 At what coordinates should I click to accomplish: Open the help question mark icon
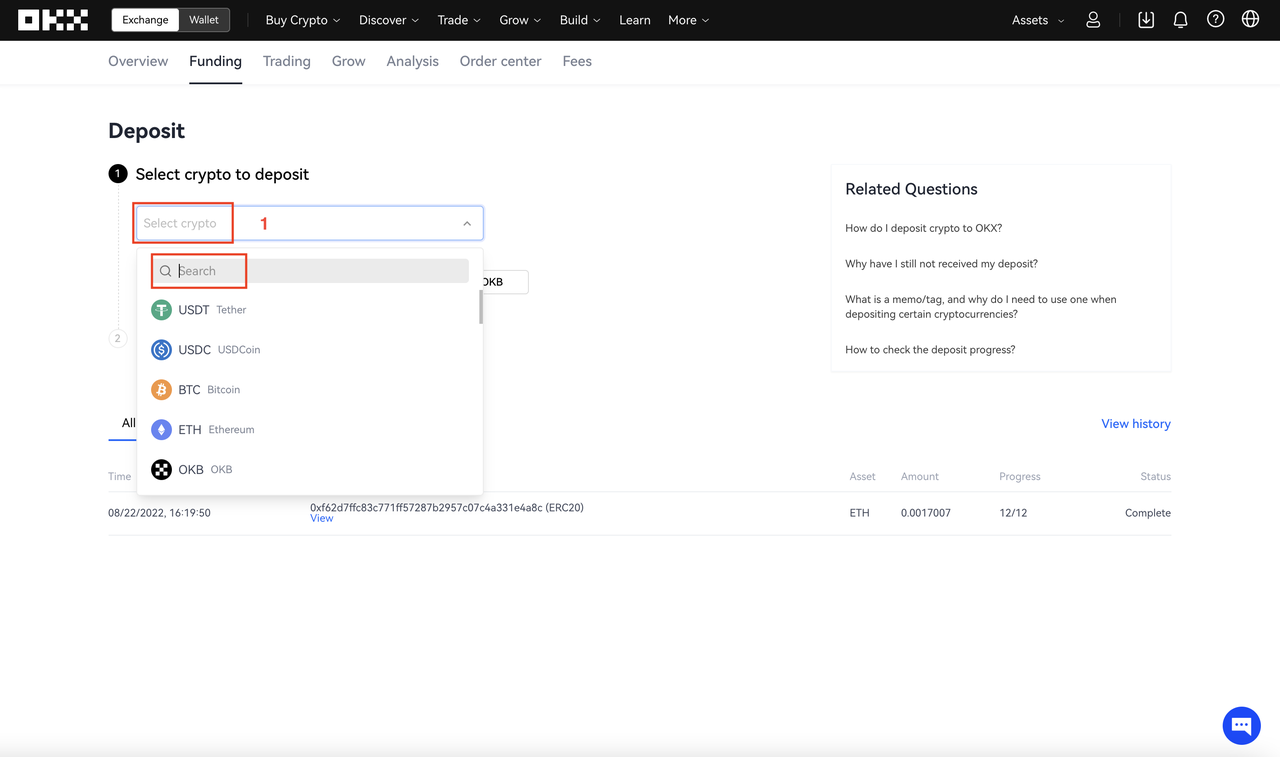[x=1215, y=20]
